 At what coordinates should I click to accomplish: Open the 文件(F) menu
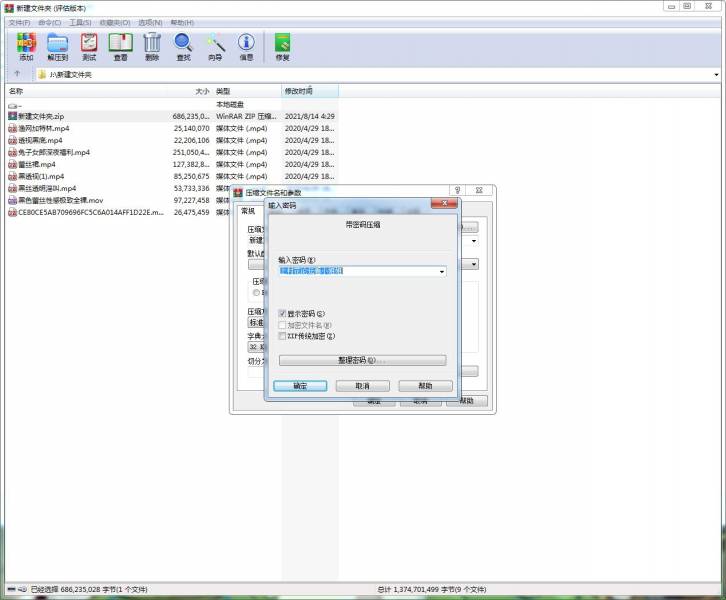coord(19,22)
